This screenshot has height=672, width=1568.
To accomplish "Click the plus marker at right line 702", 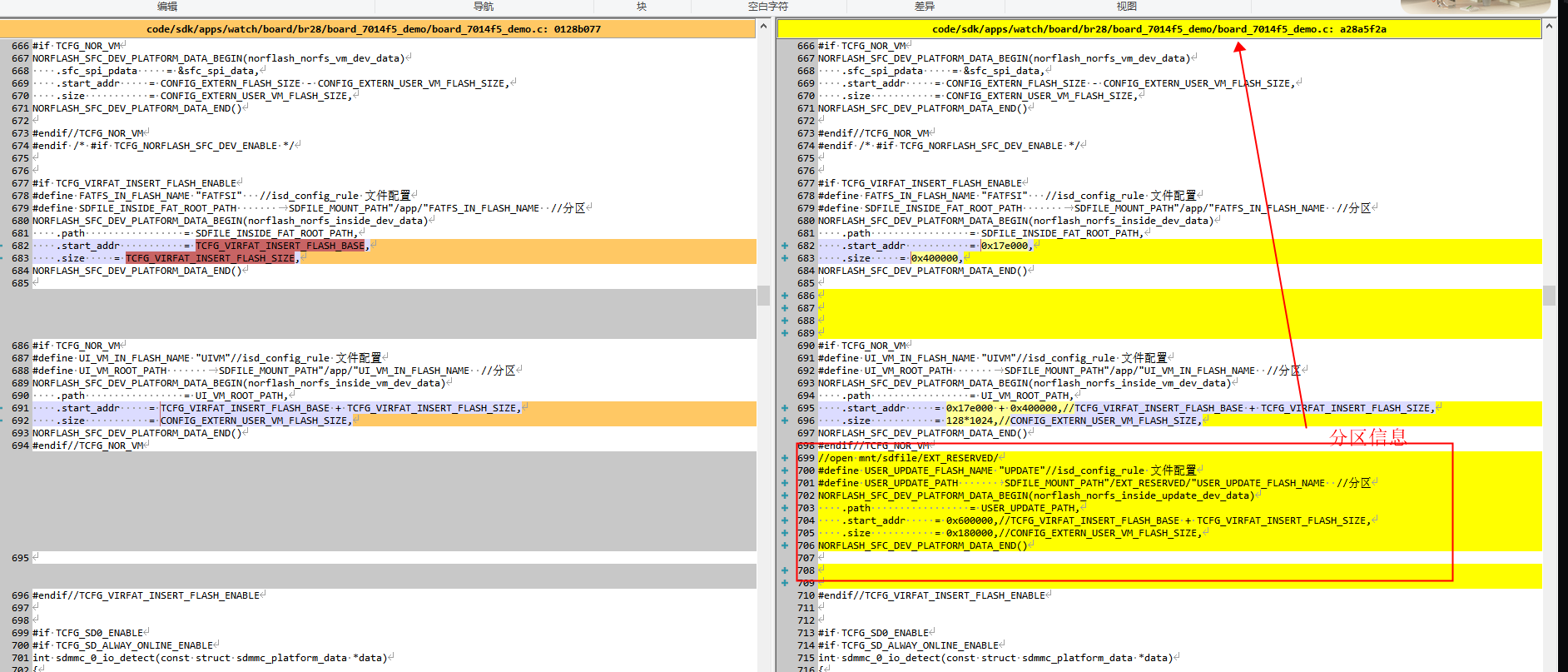I will (785, 495).
